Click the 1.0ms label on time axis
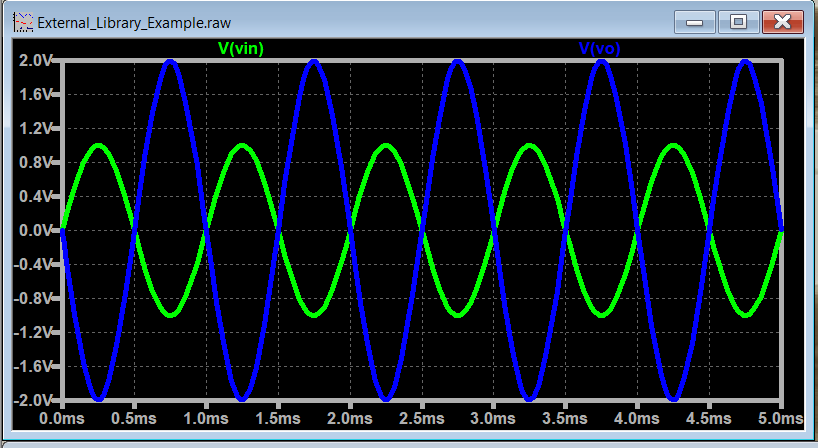This screenshot has width=818, height=448. pyautogui.click(x=206, y=416)
